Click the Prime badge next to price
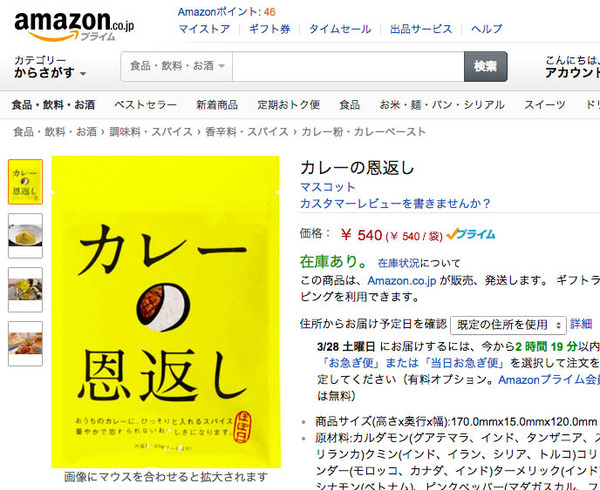This screenshot has height=490, width=600. pyautogui.click(x=471, y=234)
